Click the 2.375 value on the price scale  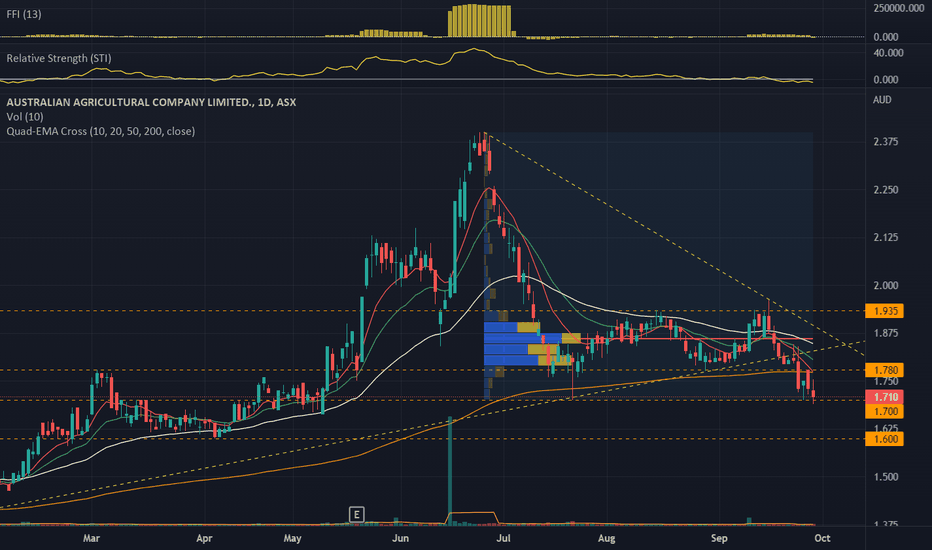[x=886, y=142]
